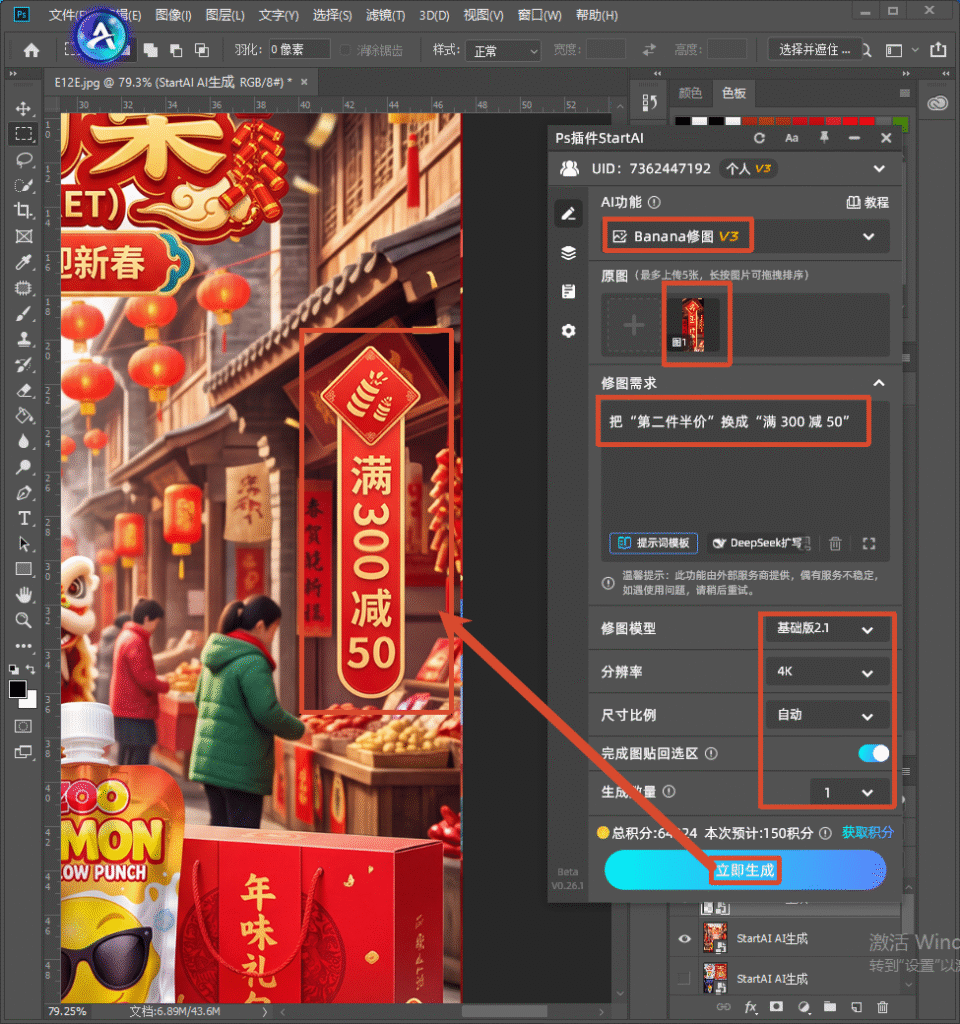Select the Lasso tool

tap(24, 159)
